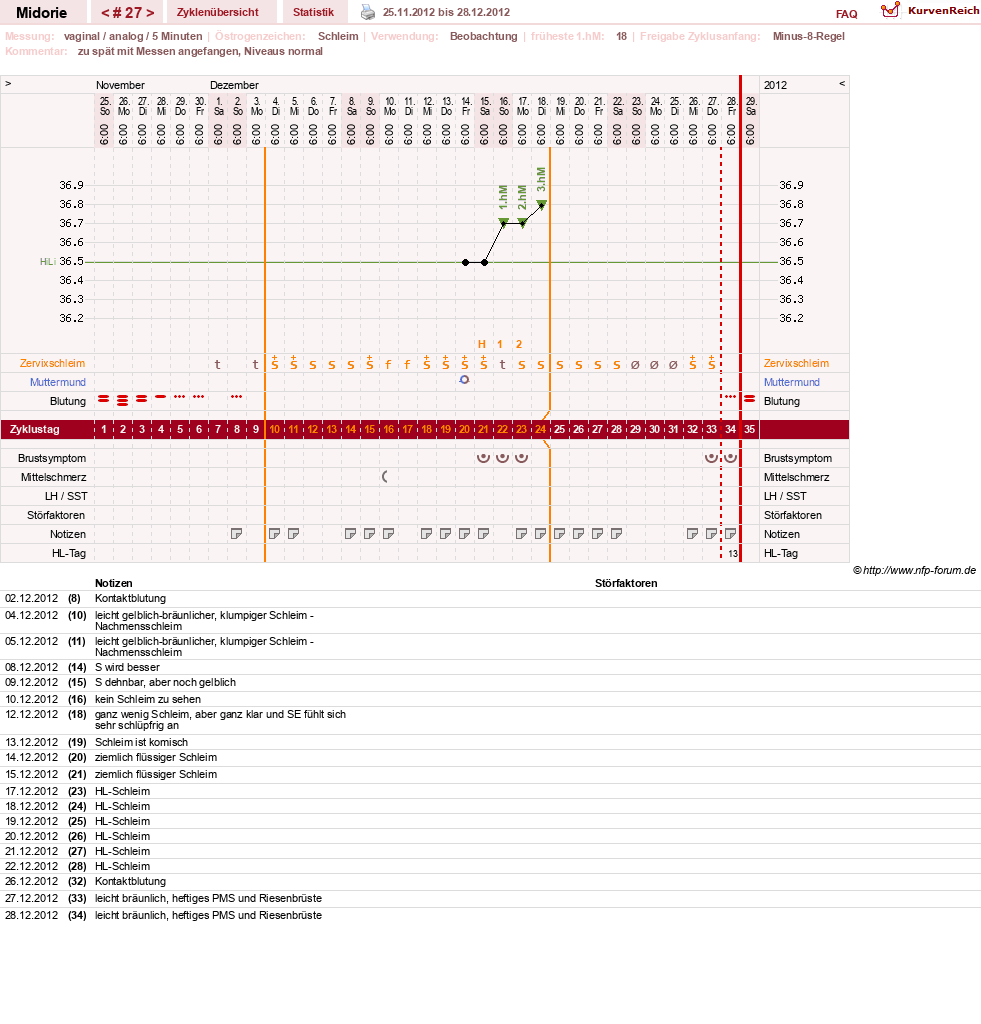
Task: Click the printer icon beside the date range
Action: point(368,12)
